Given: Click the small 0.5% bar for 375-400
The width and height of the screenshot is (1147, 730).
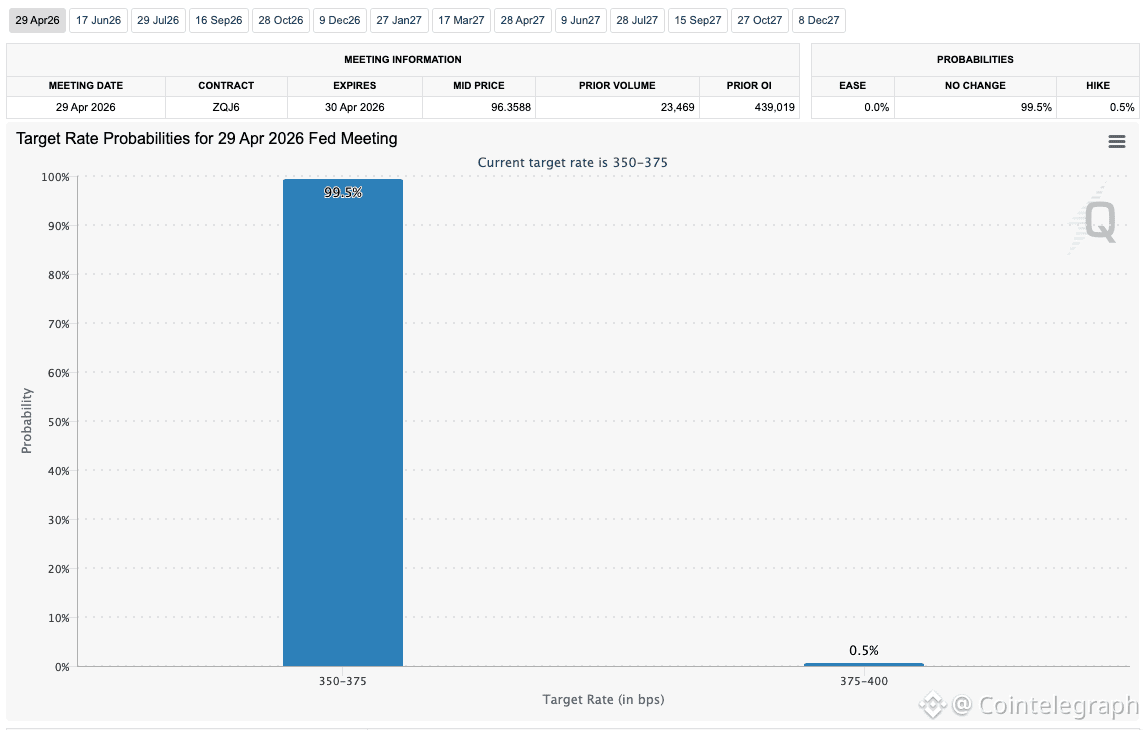Looking at the screenshot, I should tap(864, 664).
